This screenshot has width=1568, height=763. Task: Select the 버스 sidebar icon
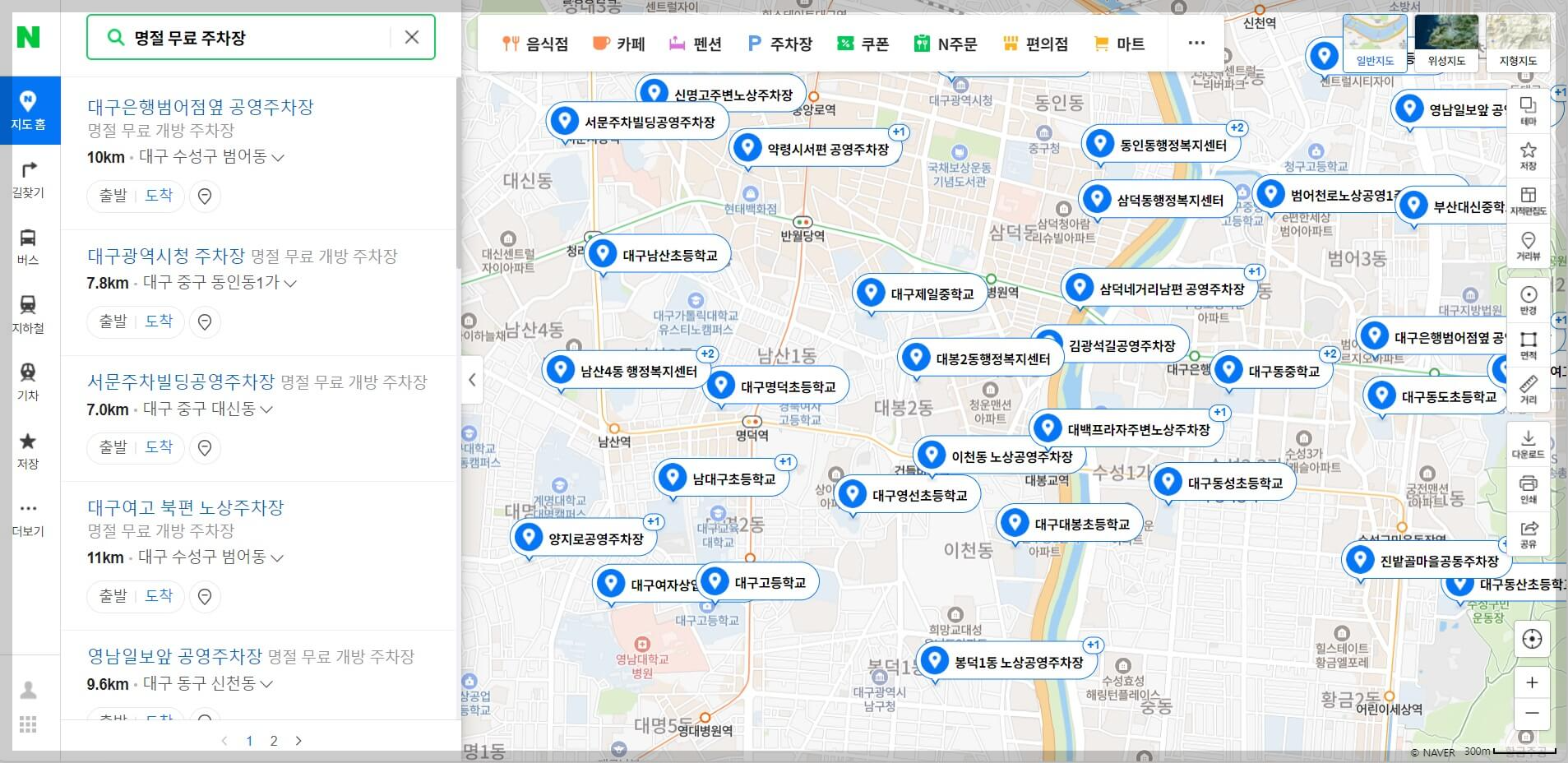(29, 247)
